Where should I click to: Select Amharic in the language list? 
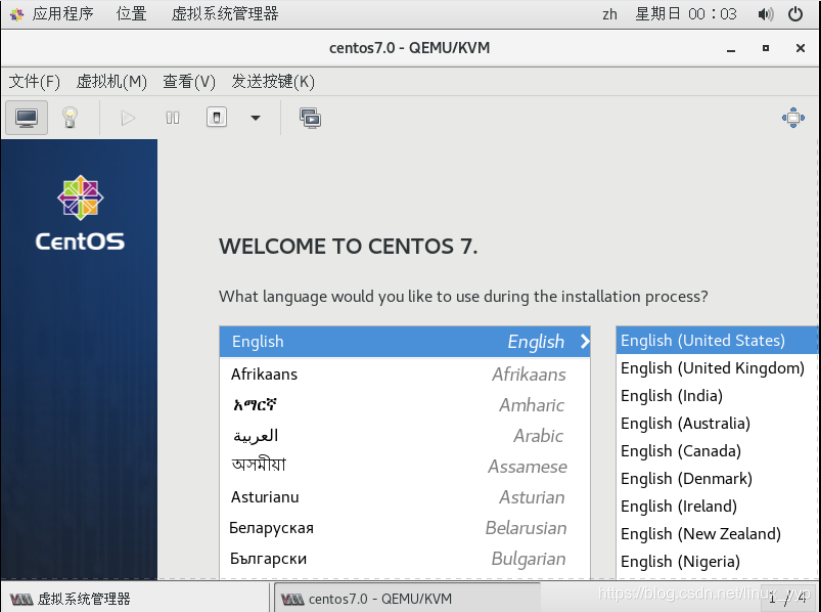(405, 405)
